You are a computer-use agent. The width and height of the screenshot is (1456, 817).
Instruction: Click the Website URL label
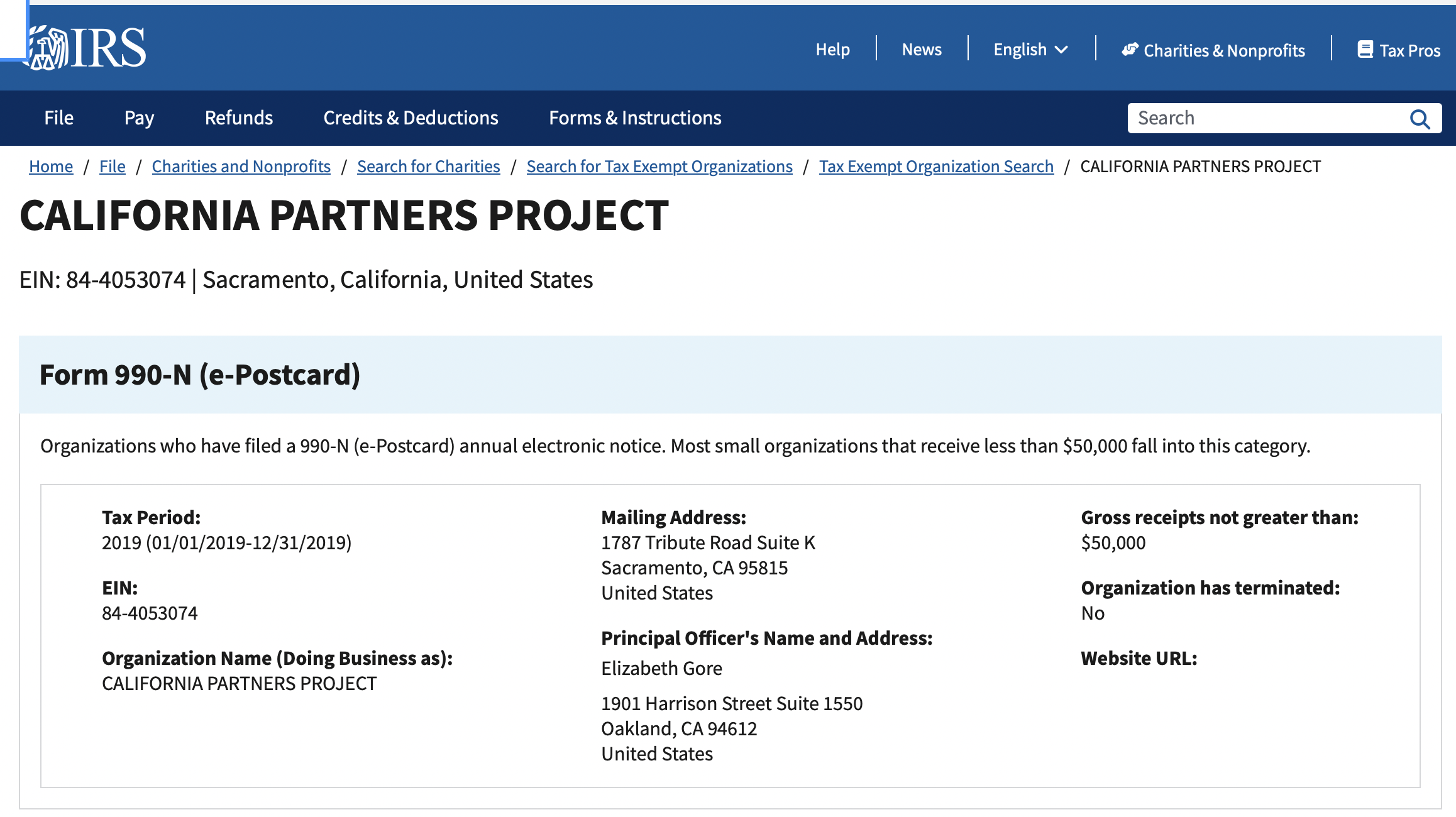[x=1139, y=658]
